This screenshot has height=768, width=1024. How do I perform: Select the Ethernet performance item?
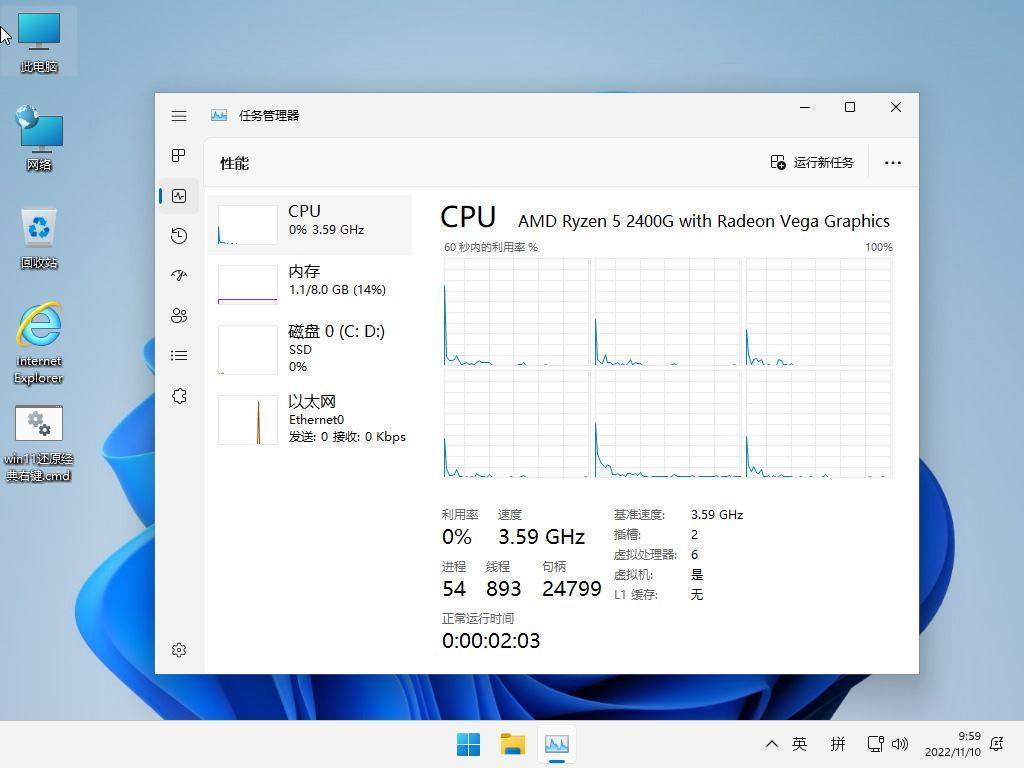(x=310, y=419)
